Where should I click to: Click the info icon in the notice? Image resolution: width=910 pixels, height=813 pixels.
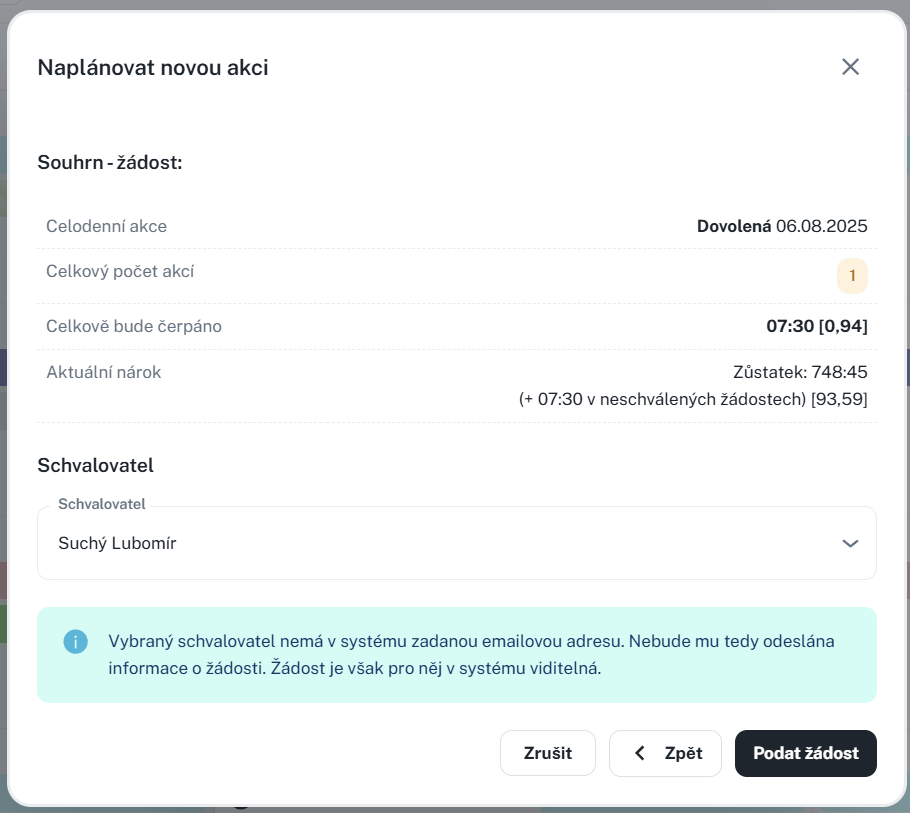coord(75,641)
